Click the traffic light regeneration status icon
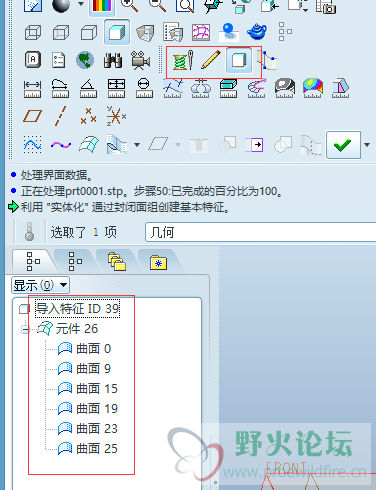 [30, 231]
